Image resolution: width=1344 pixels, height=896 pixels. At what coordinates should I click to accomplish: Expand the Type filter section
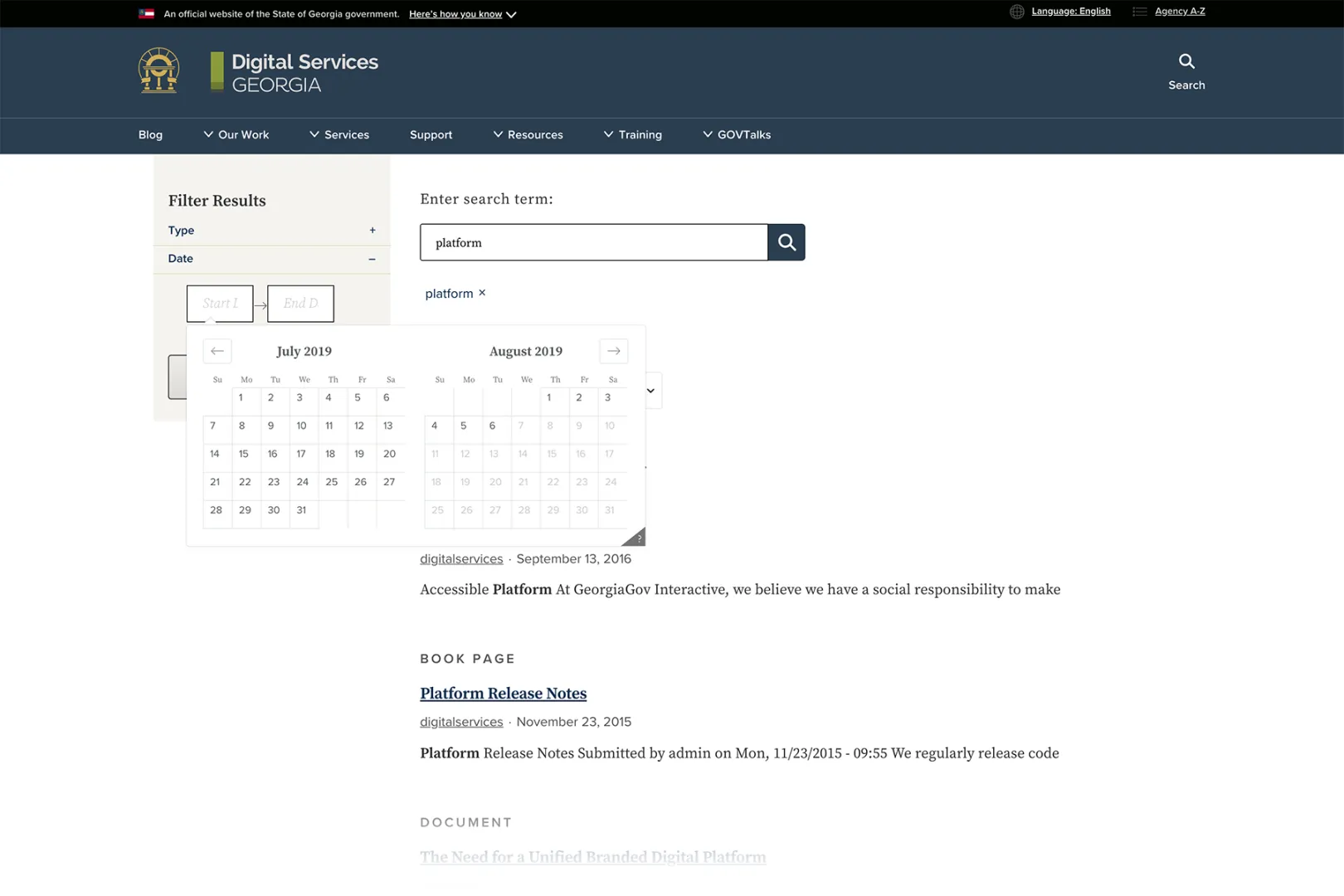pyautogui.click(x=372, y=230)
